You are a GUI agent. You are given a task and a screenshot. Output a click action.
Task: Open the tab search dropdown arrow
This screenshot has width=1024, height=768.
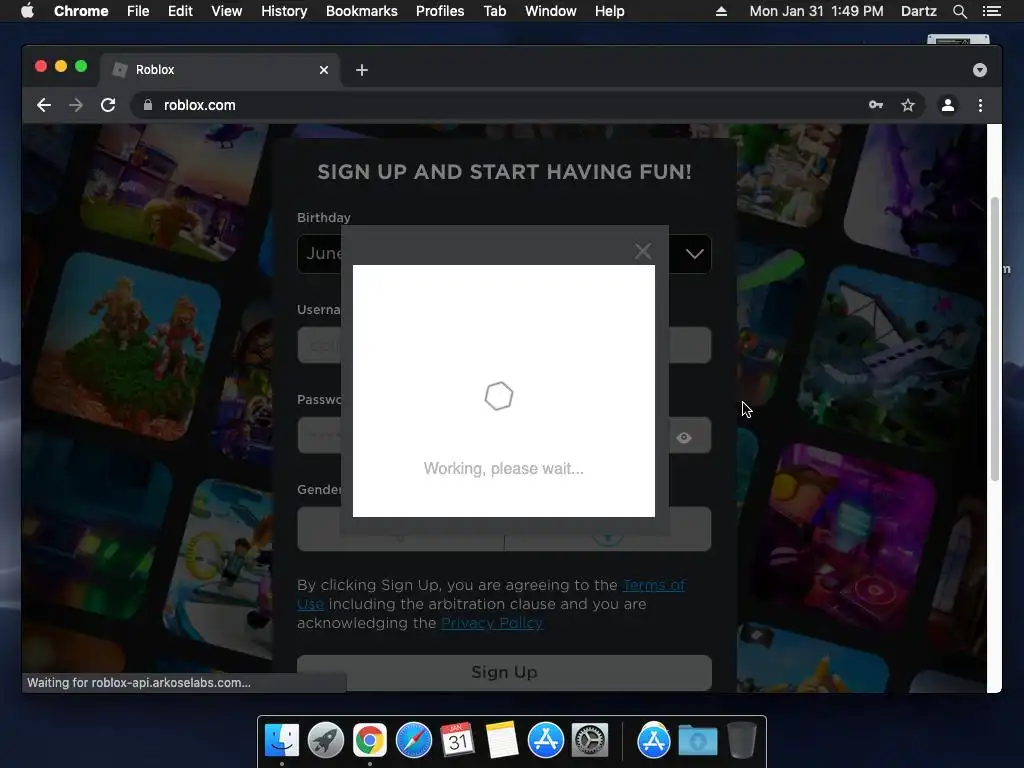980,70
